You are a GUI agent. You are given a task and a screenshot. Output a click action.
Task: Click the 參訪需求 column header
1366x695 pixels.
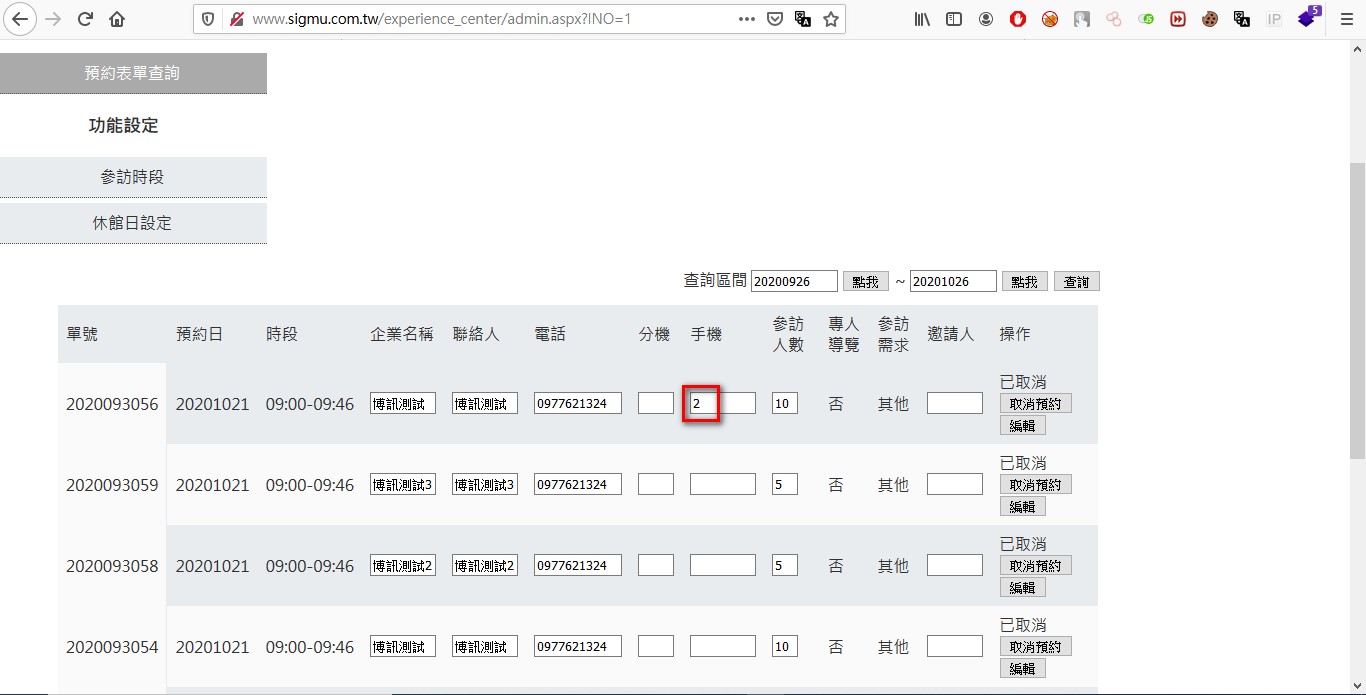click(894, 334)
